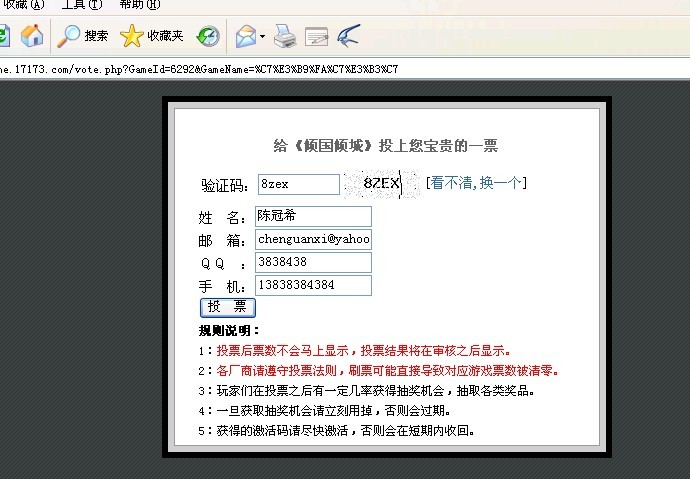Select the QQ number input field
Viewport: 690px width, 479px height.
313,262
